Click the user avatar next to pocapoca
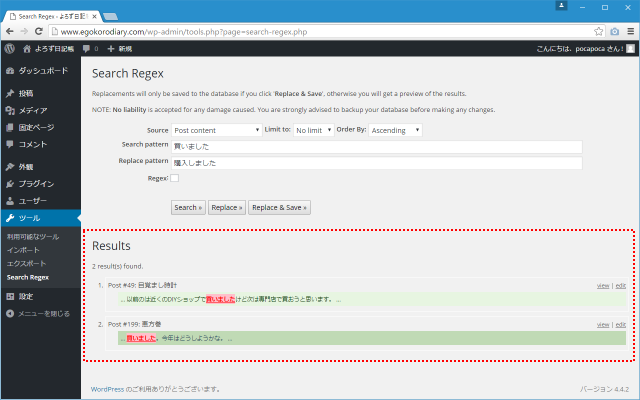The height and width of the screenshot is (400, 640). click(x=629, y=48)
